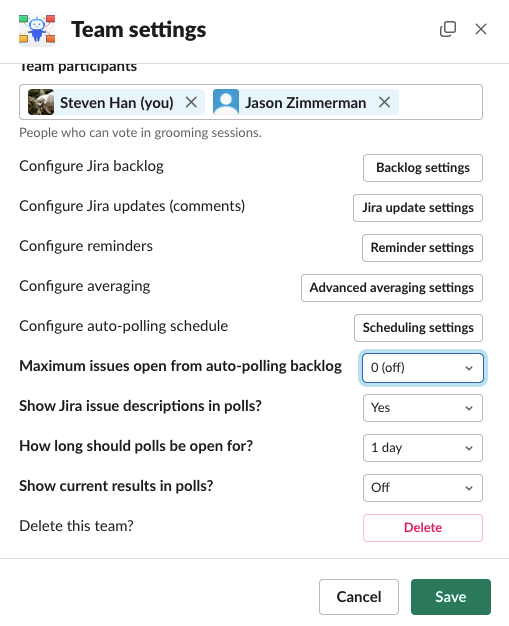Open Backlog settings
Viewport: 509px width, 626px height.
click(x=423, y=168)
